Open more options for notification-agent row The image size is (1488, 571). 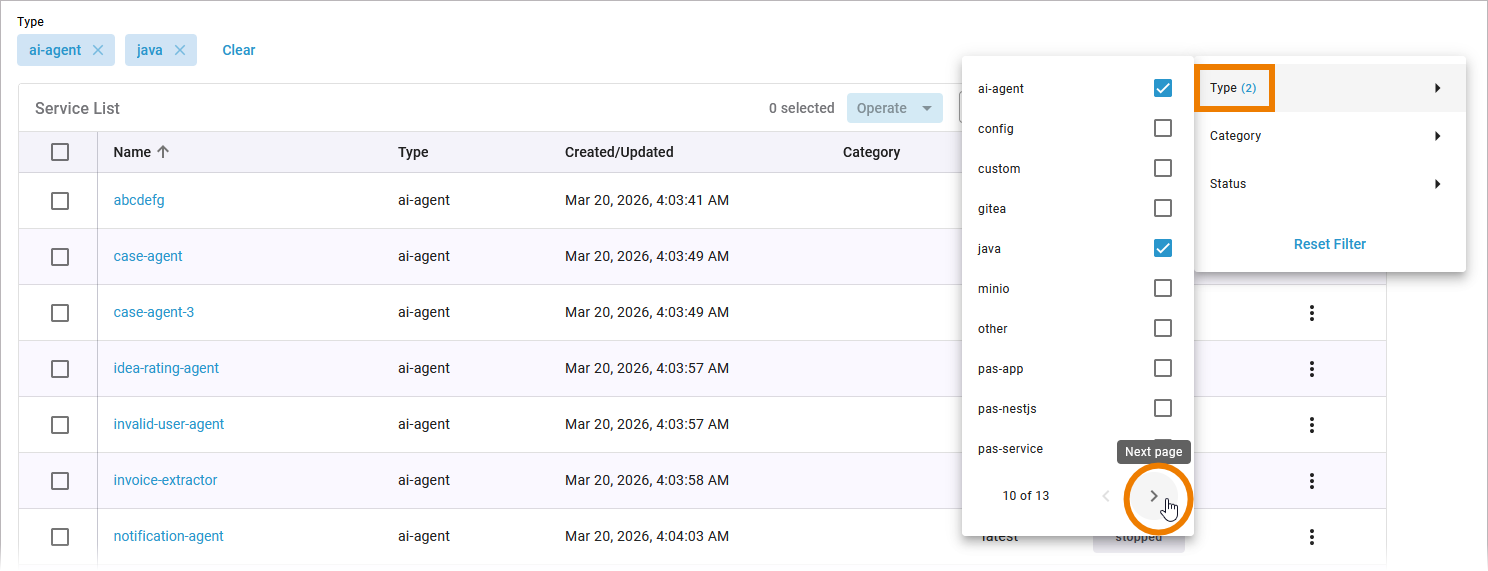point(1311,537)
